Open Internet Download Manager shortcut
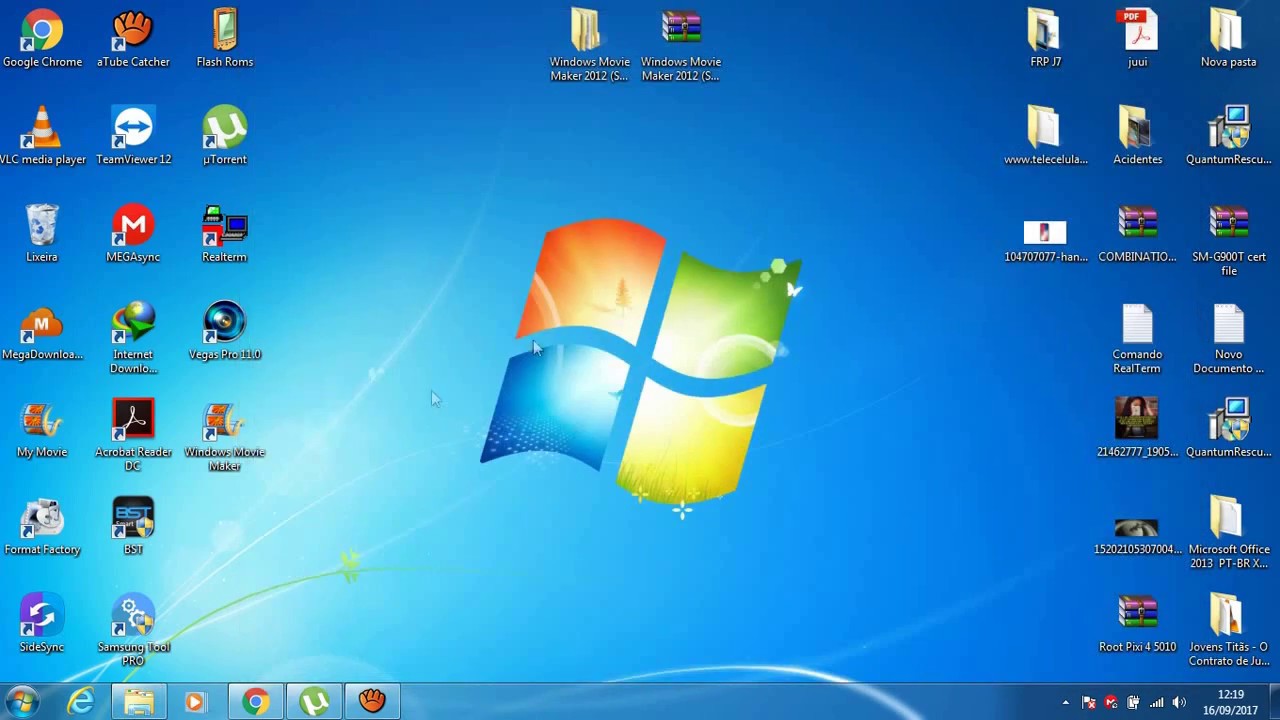The image size is (1280, 720). tap(133, 338)
